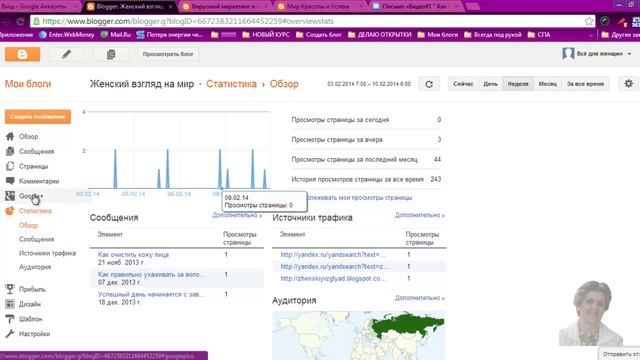Open the Всегда под рукой bookmark folder
This screenshot has width=640, height=360.
point(493,35)
